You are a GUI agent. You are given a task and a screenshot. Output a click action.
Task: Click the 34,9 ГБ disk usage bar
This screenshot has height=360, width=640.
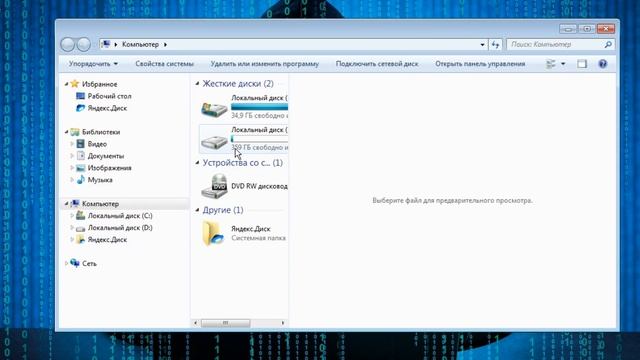coord(259,107)
